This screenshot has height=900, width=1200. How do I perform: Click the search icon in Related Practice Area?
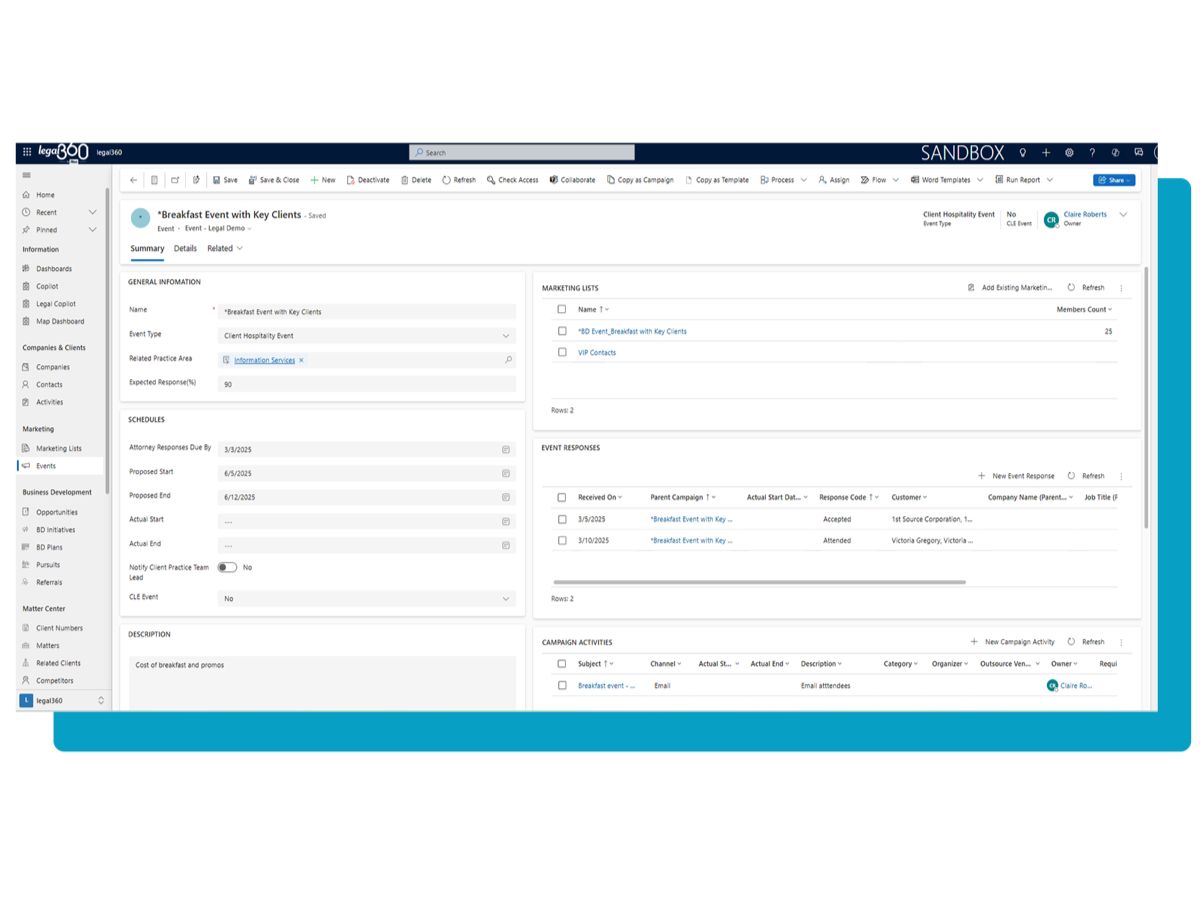[x=508, y=360]
